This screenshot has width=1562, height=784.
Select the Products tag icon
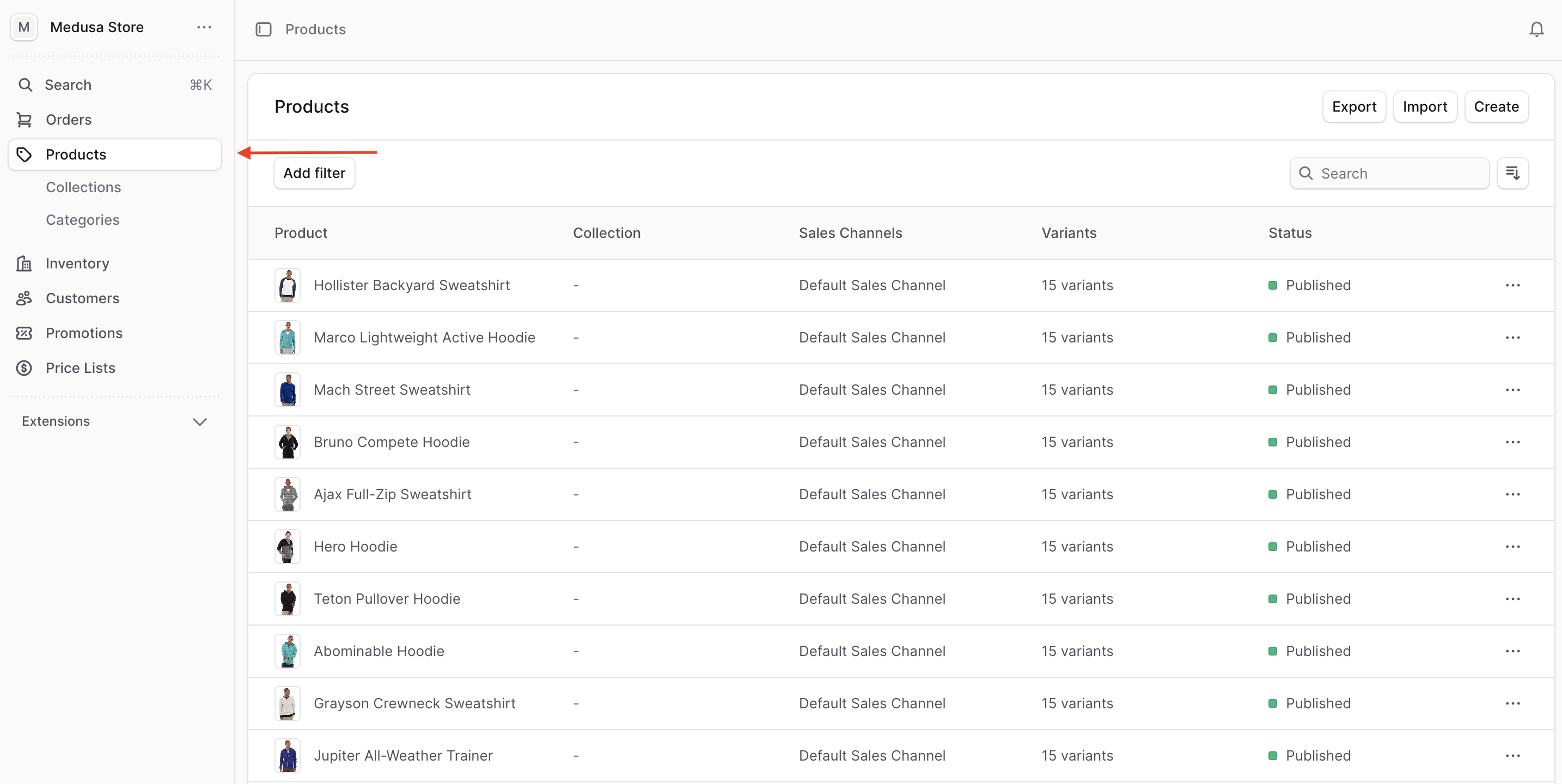(25, 154)
